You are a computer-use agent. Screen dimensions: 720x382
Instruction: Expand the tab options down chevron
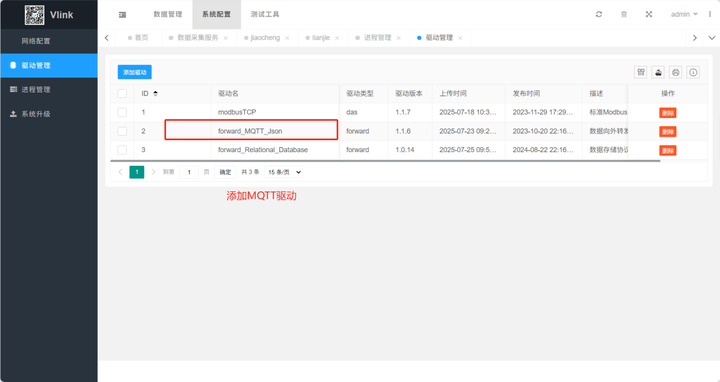[x=712, y=38]
